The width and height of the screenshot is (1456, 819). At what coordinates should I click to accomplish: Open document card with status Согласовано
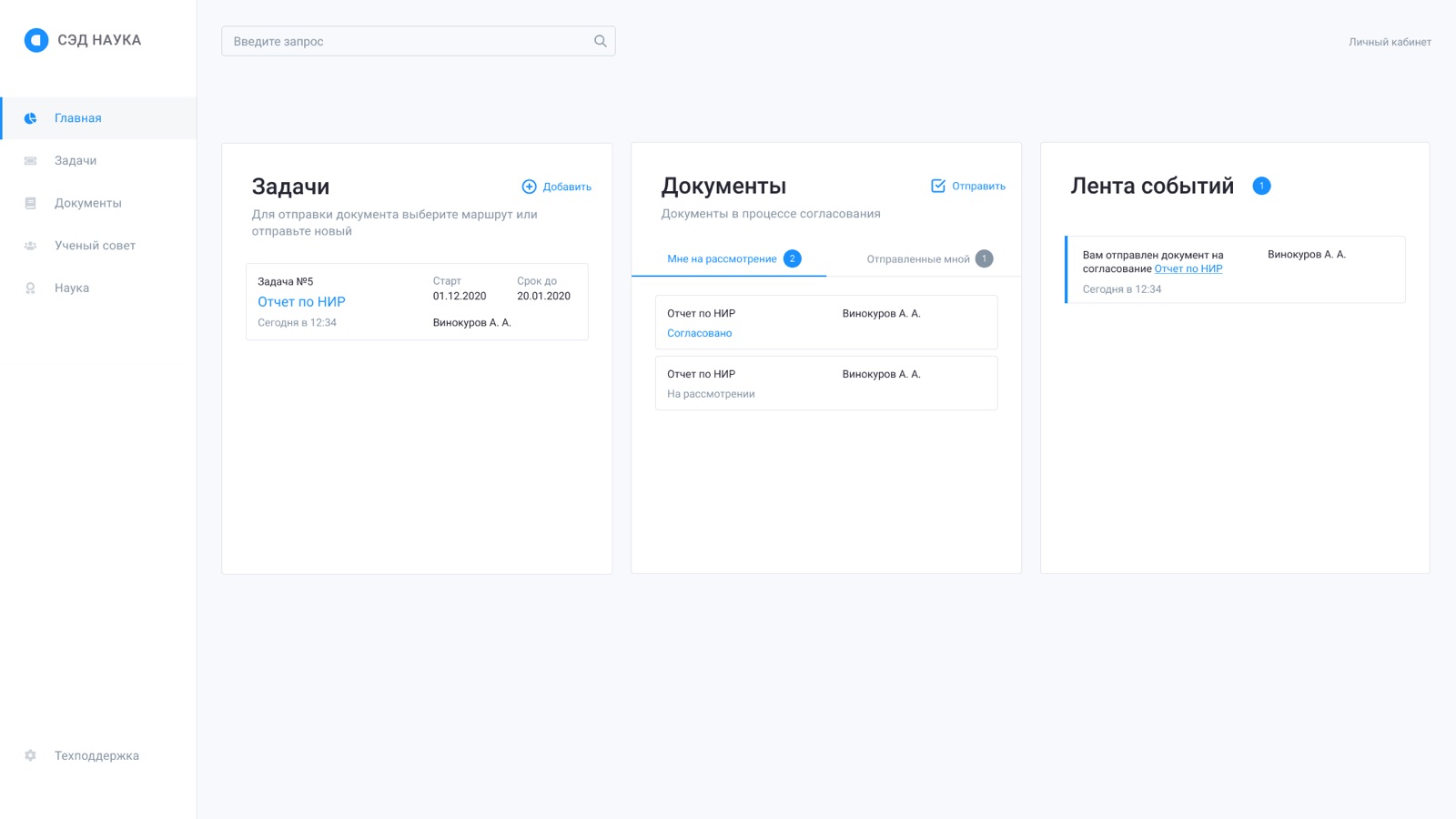pos(826,322)
